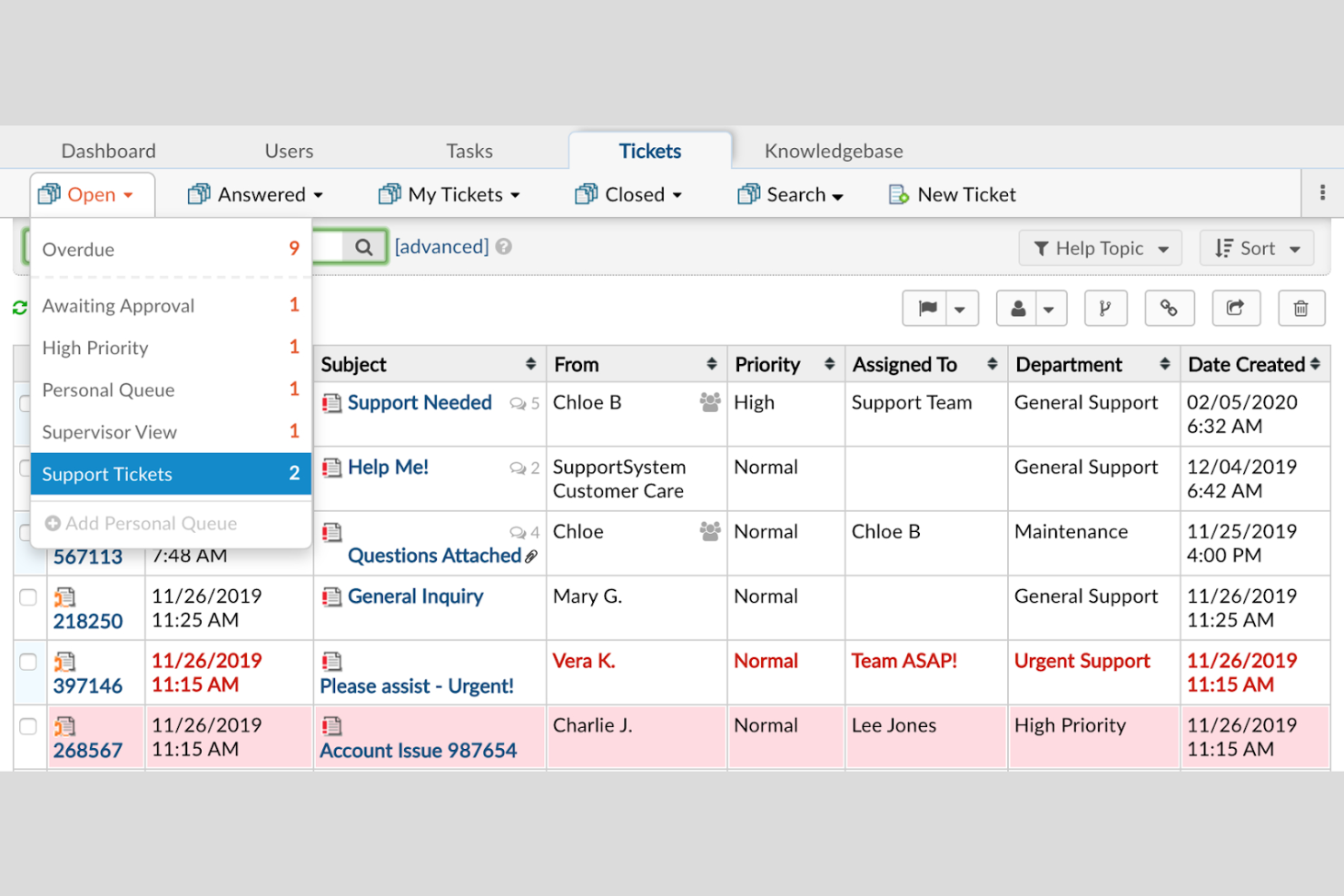
Task: Refresh the ticket list with the green icon
Action: coord(18,308)
